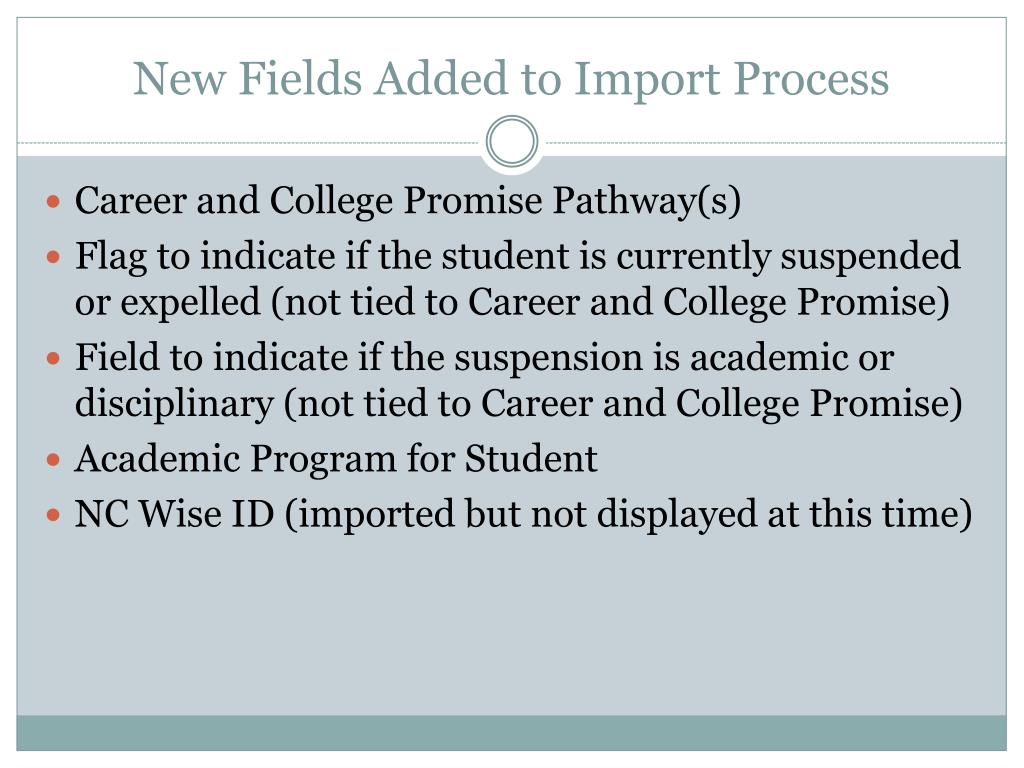
Task: Click the bullet before NC Wise ID
Action: click(x=54, y=515)
